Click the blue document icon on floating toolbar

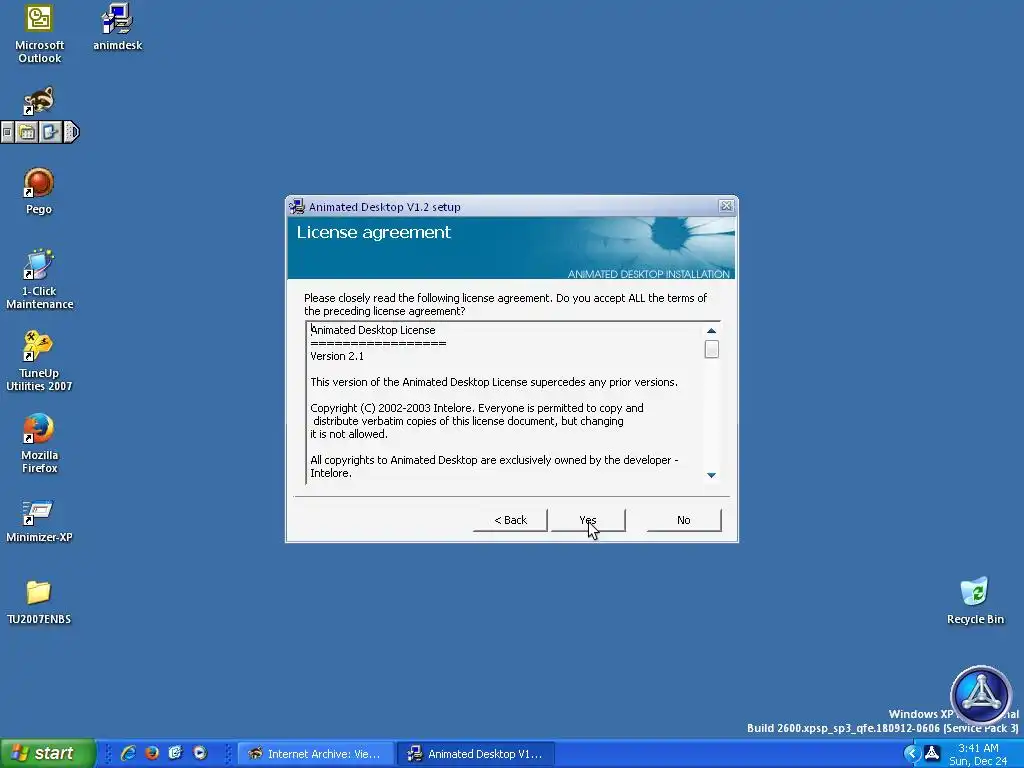point(50,133)
